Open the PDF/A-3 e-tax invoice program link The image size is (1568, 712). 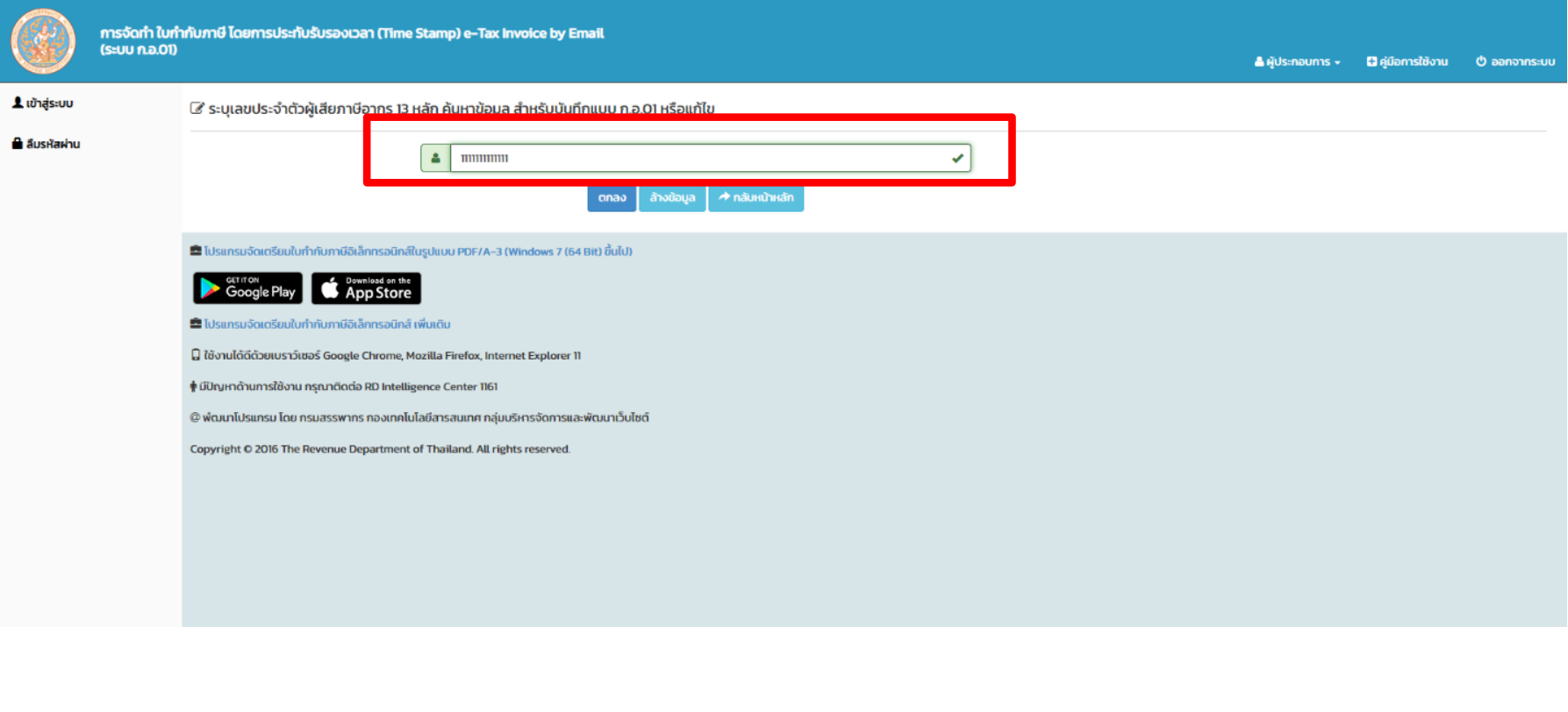(x=418, y=252)
